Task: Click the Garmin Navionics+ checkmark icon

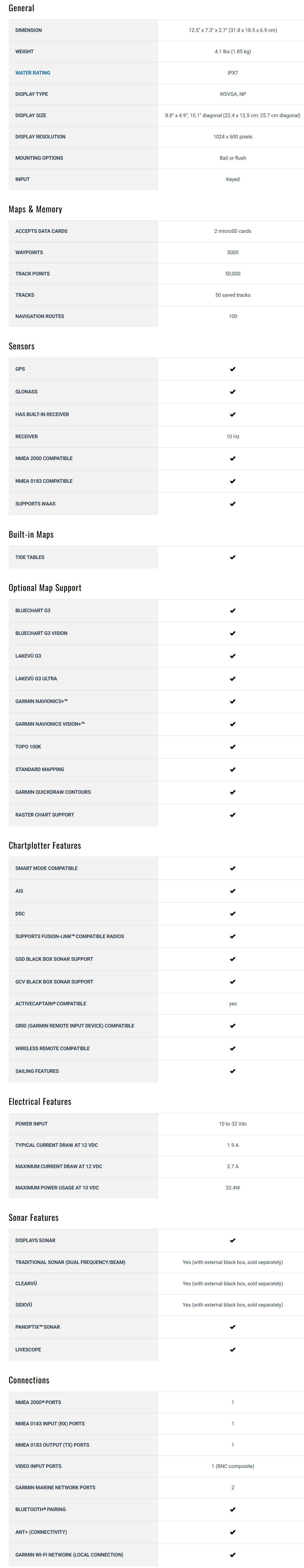Action: (233, 702)
